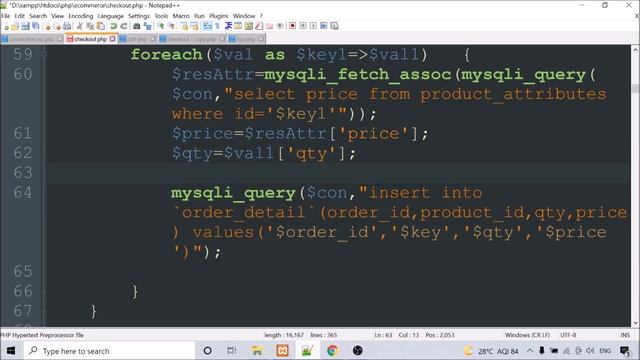Click the vertical scrollbar down arrow
This screenshot has height=360, width=640.
point(635,323)
